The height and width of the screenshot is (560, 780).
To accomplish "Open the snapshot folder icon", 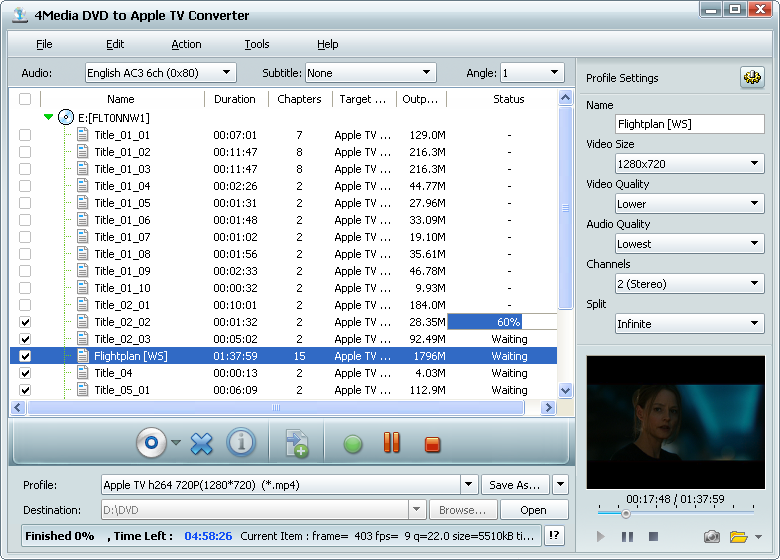I will 739,537.
